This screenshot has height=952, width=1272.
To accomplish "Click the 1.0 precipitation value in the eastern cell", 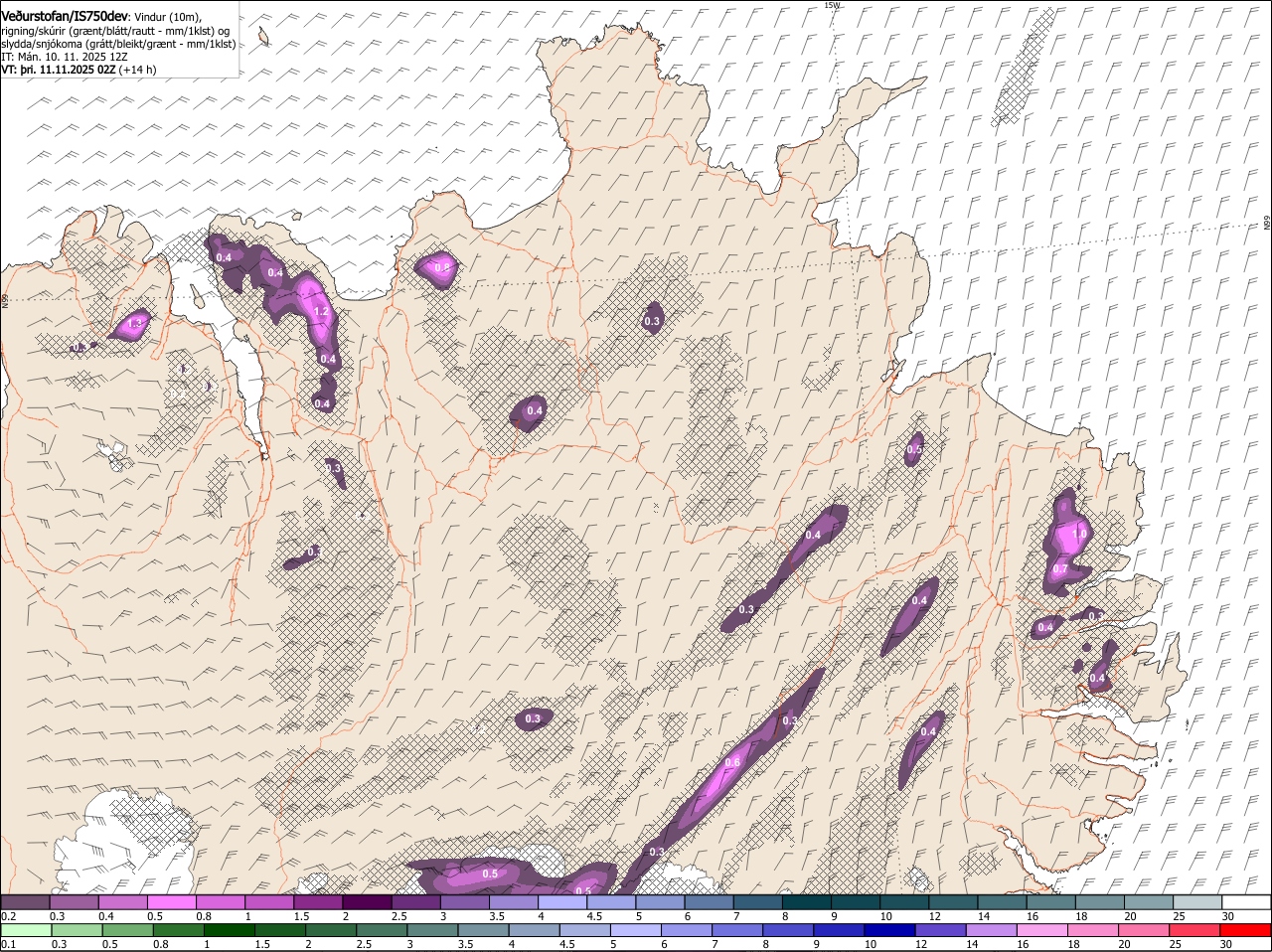I will click(x=1079, y=535).
